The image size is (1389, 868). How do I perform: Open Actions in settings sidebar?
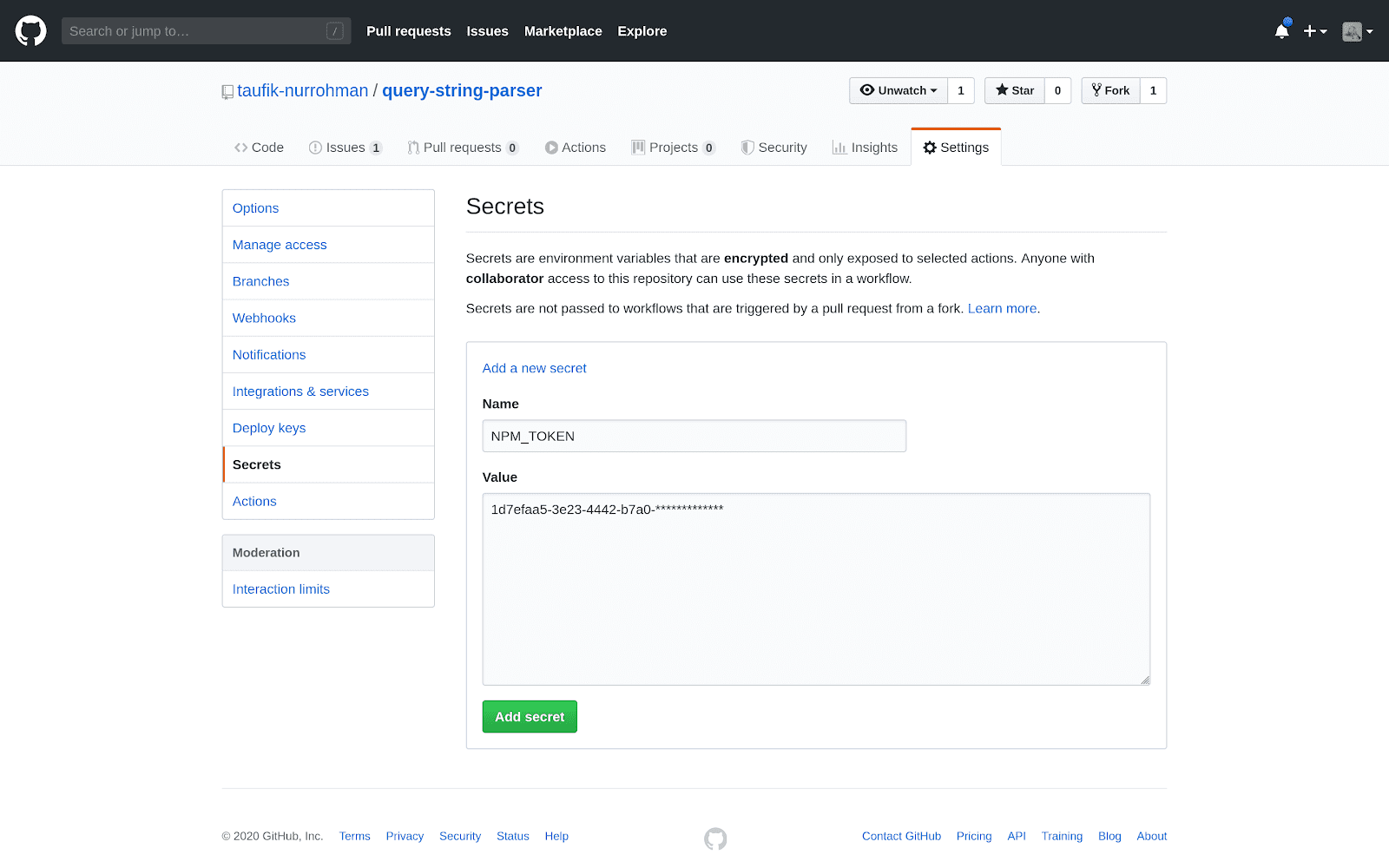click(328, 501)
